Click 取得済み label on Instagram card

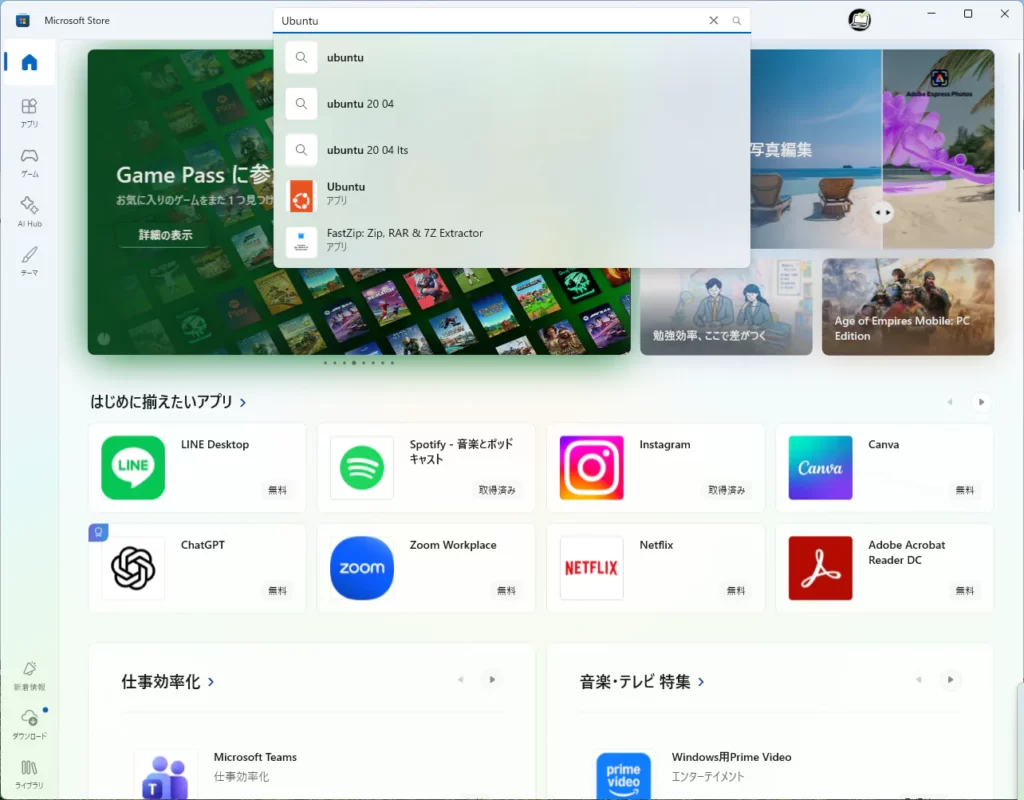(x=726, y=490)
